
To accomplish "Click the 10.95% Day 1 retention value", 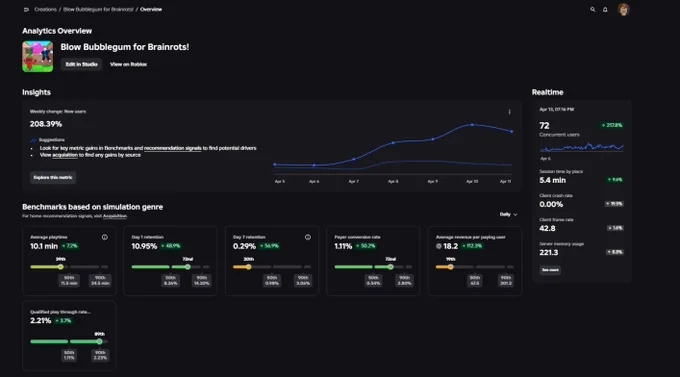I will click(x=144, y=246).
